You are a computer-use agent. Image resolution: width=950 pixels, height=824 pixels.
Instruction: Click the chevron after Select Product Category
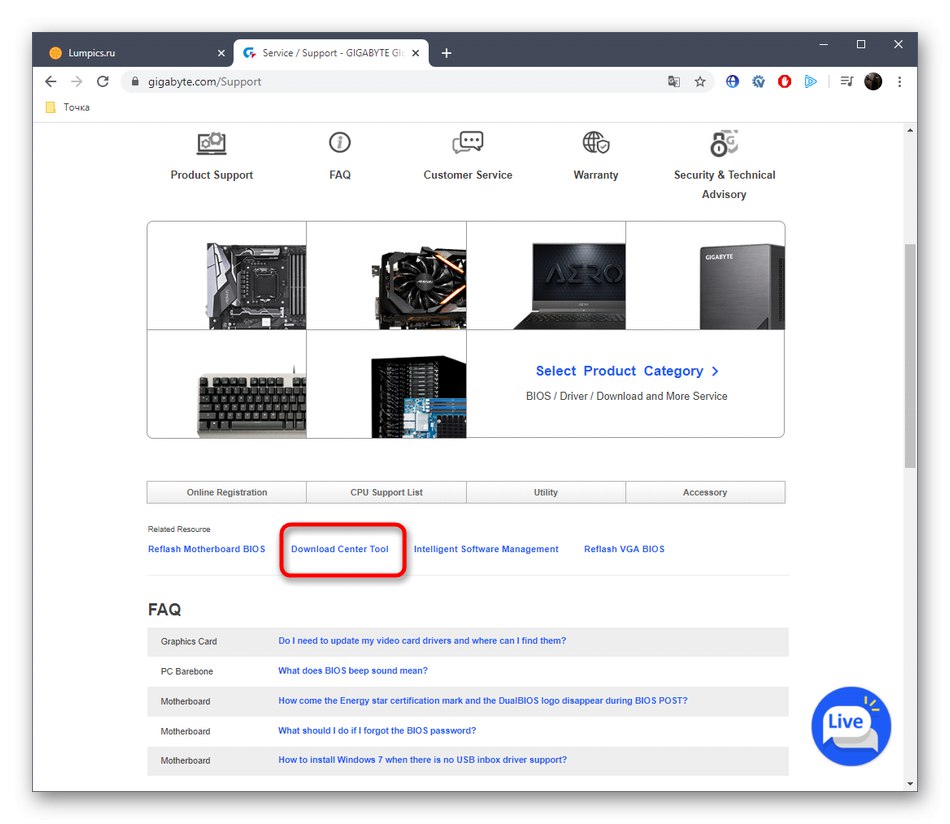click(715, 371)
